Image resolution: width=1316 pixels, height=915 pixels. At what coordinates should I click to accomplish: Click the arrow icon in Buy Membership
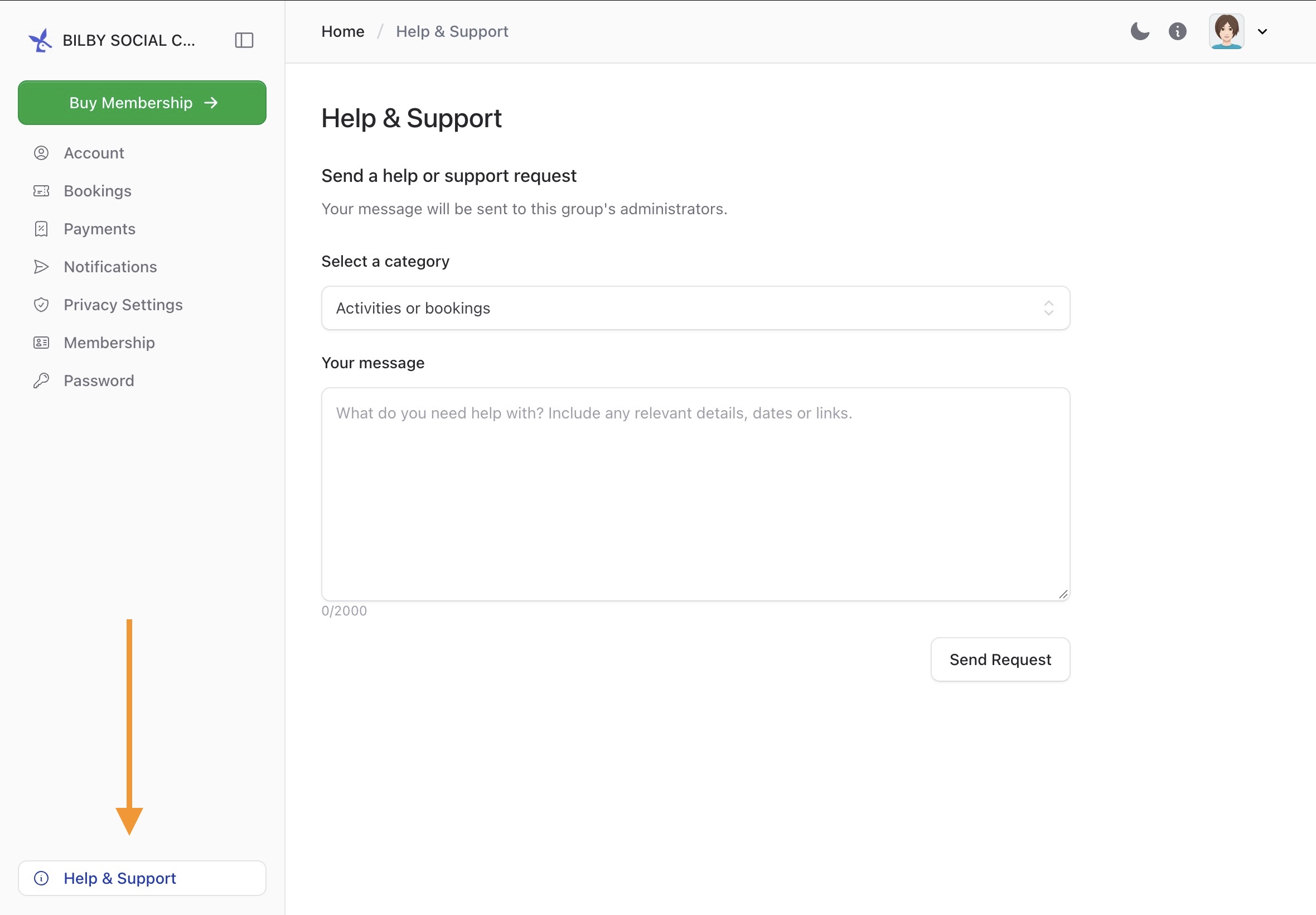211,103
